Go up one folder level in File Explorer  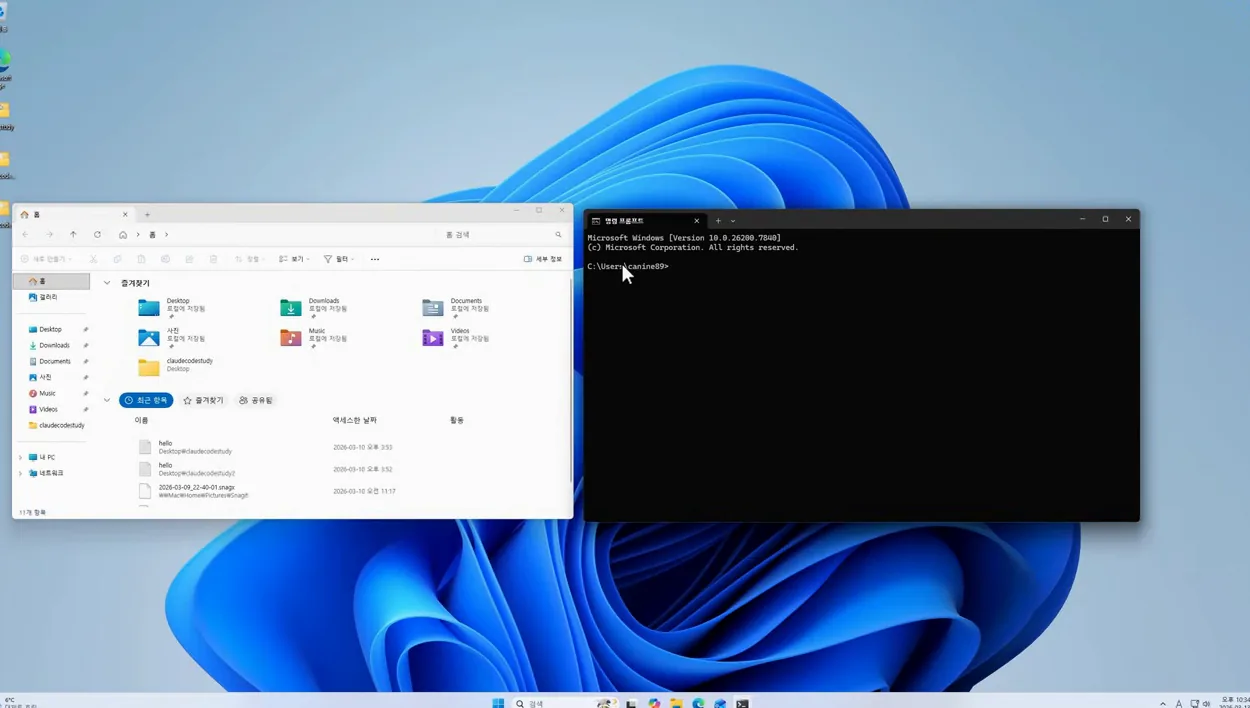click(73, 235)
